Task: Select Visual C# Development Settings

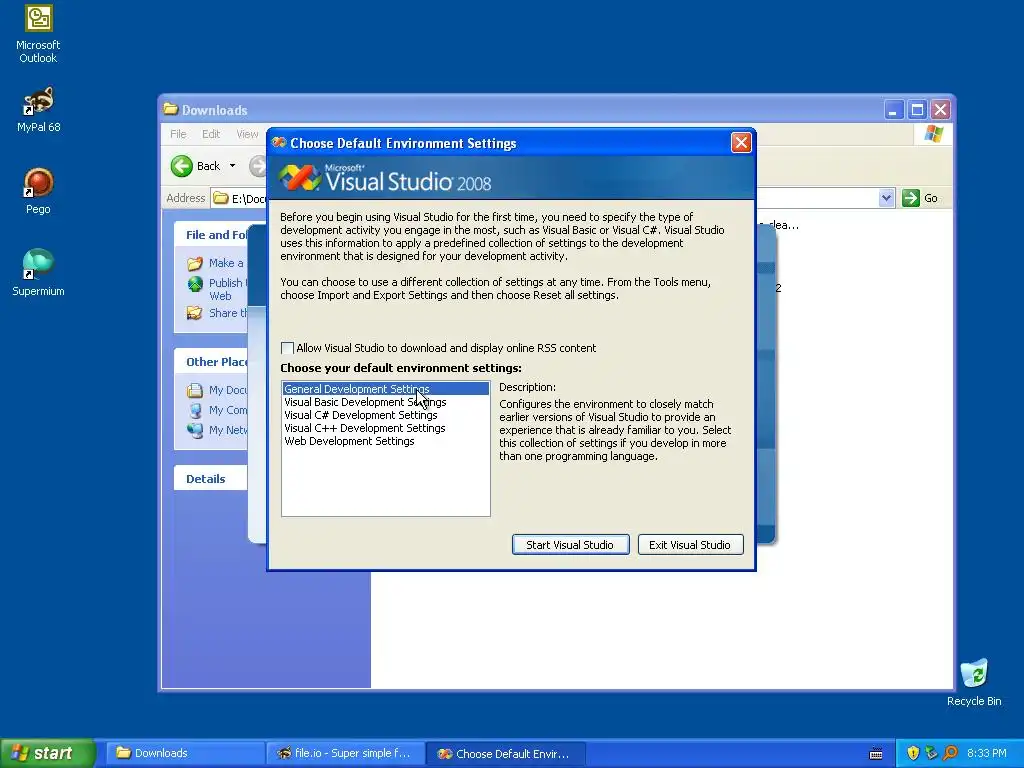Action: pos(385,415)
